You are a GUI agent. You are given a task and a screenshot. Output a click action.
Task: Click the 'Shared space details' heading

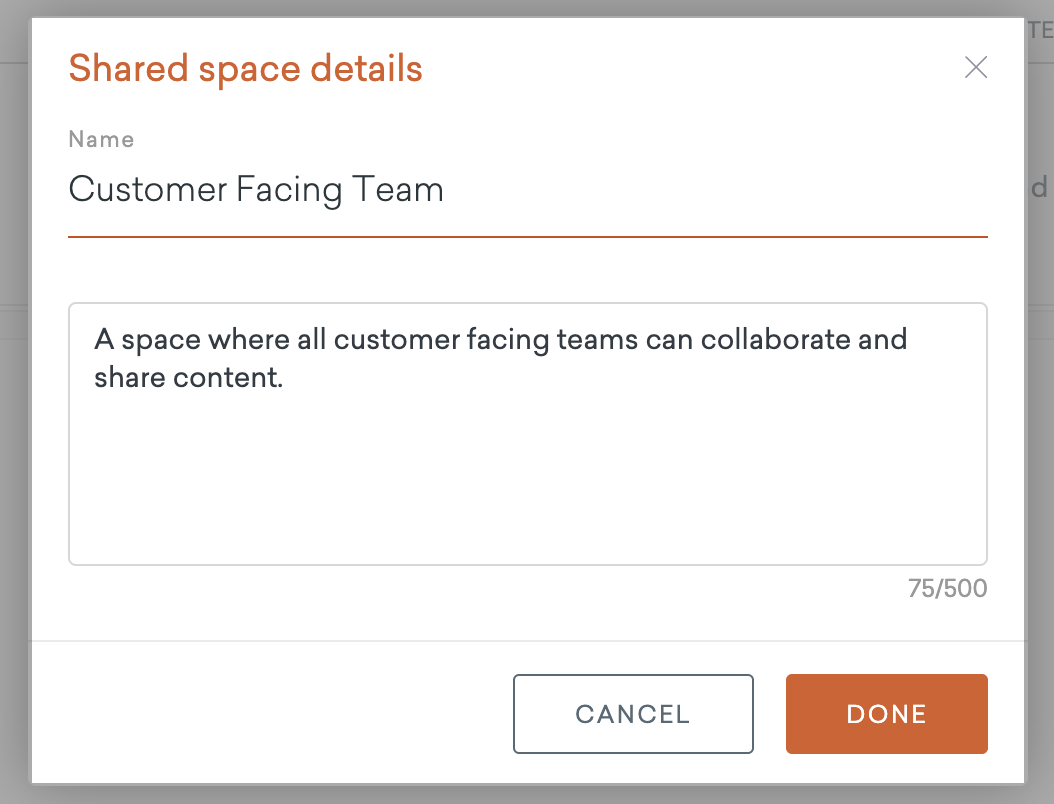coord(245,69)
